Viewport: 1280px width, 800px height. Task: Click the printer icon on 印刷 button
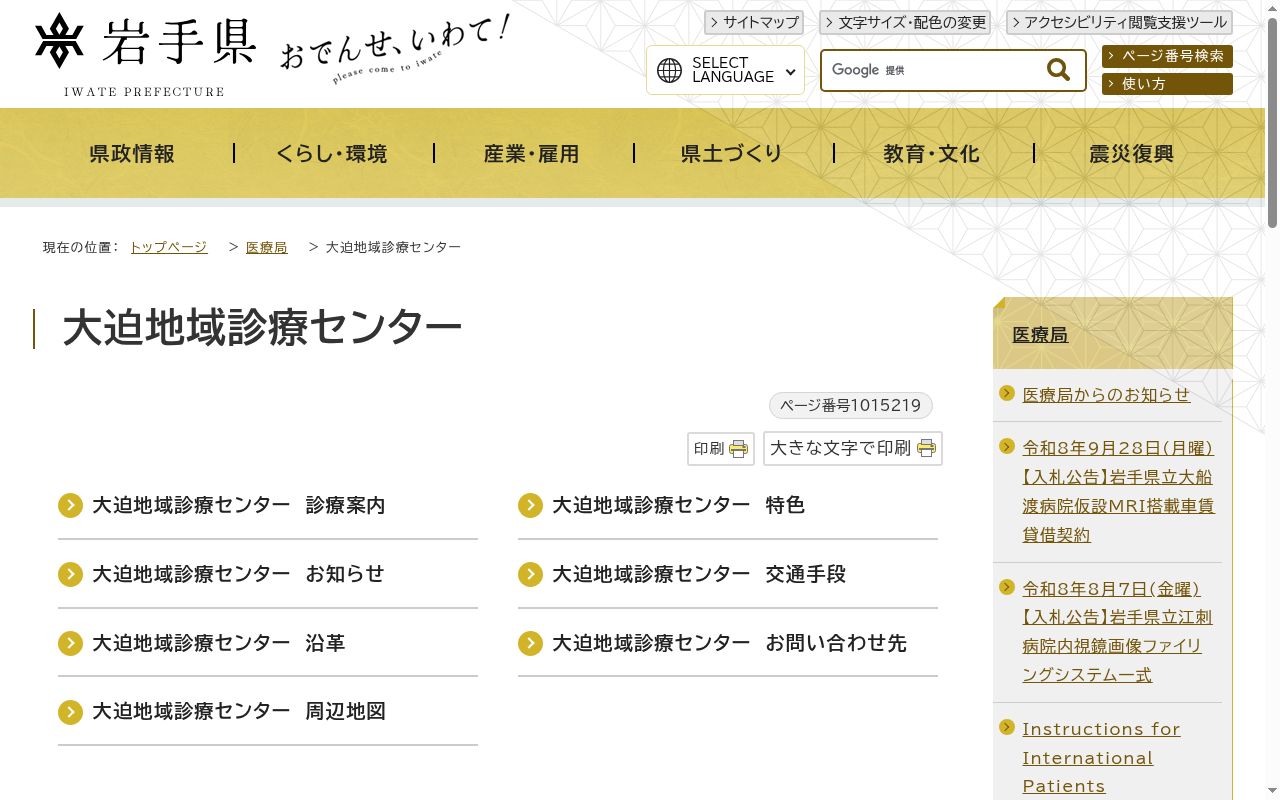point(738,449)
